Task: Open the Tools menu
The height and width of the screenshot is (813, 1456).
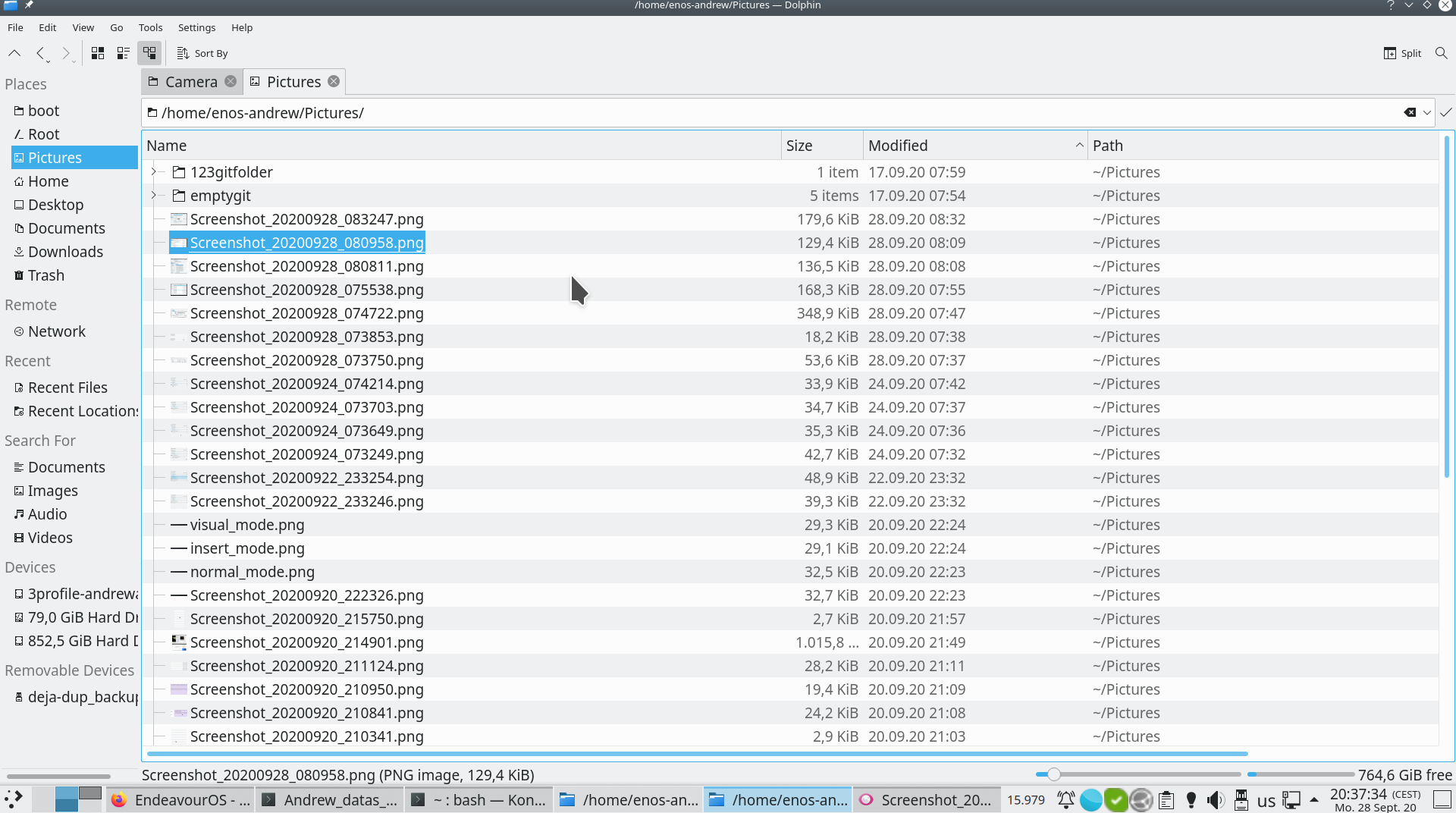Action: (x=150, y=27)
